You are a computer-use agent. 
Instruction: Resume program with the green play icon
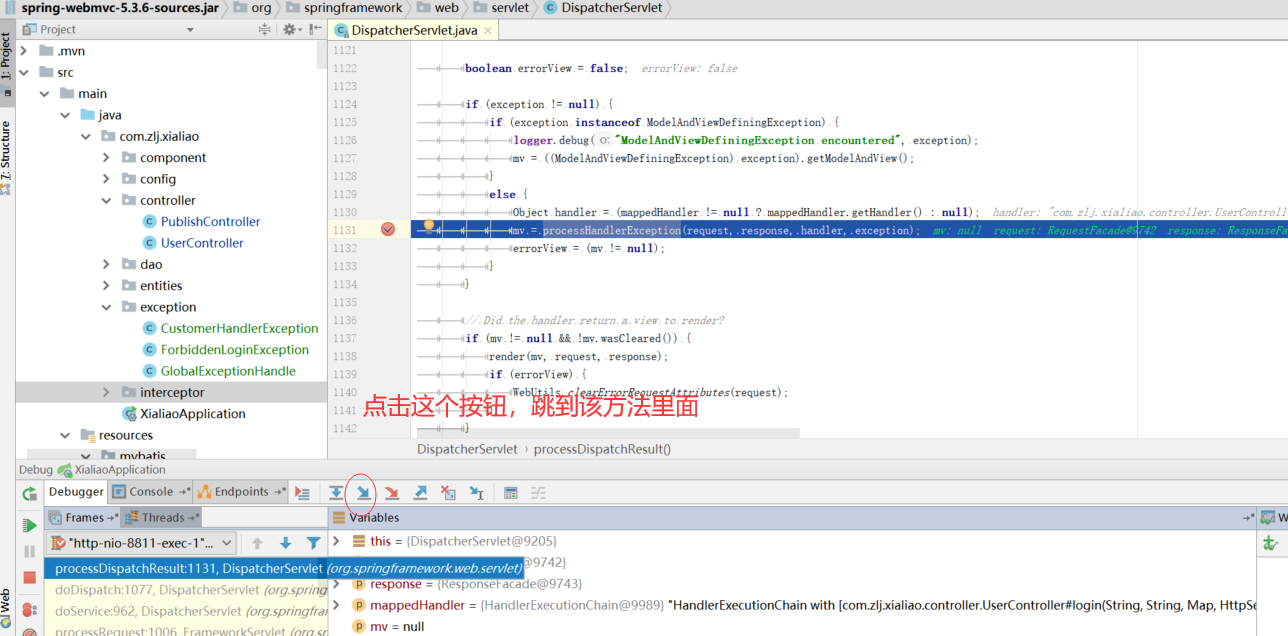[29, 525]
